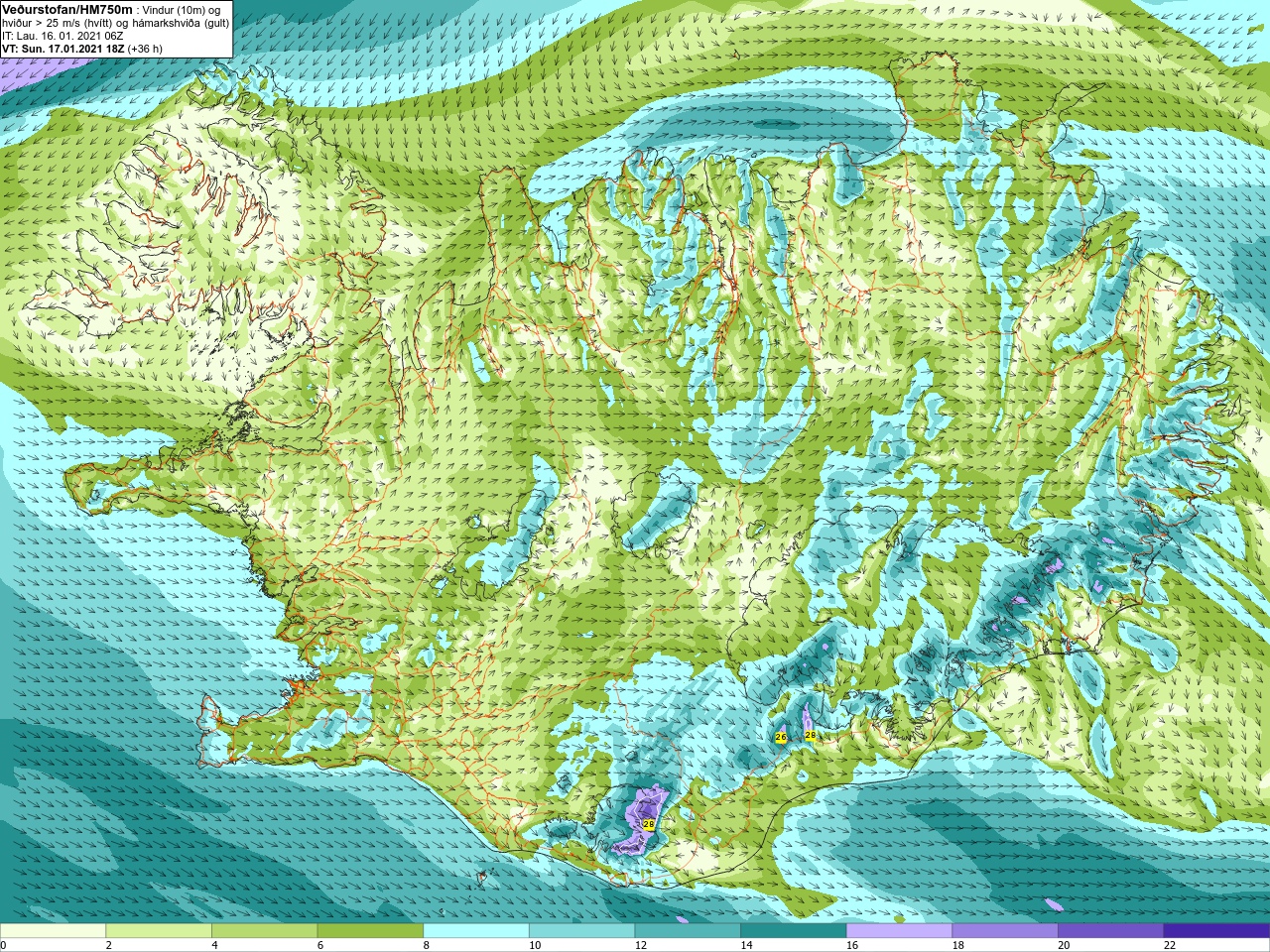Click the legend scale value 14

pos(746,945)
